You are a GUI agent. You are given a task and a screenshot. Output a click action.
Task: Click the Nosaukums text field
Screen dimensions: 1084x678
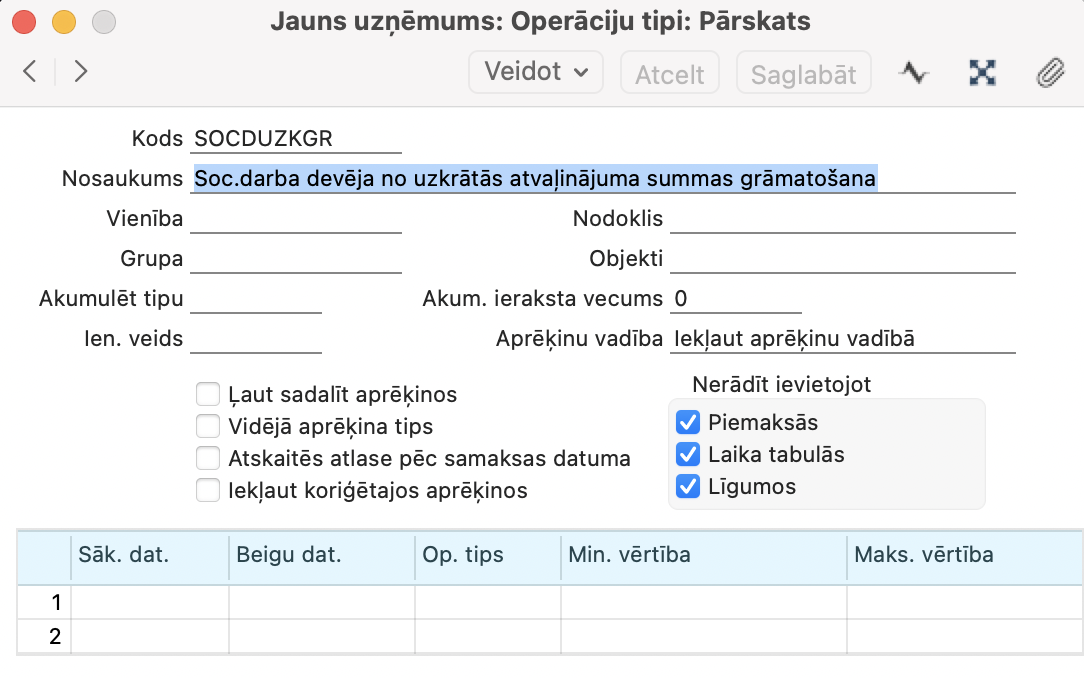click(603, 178)
